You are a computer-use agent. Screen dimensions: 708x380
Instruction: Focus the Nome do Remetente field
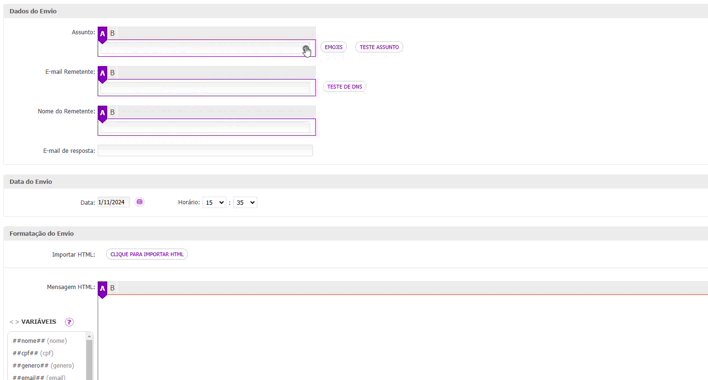[x=206, y=127]
